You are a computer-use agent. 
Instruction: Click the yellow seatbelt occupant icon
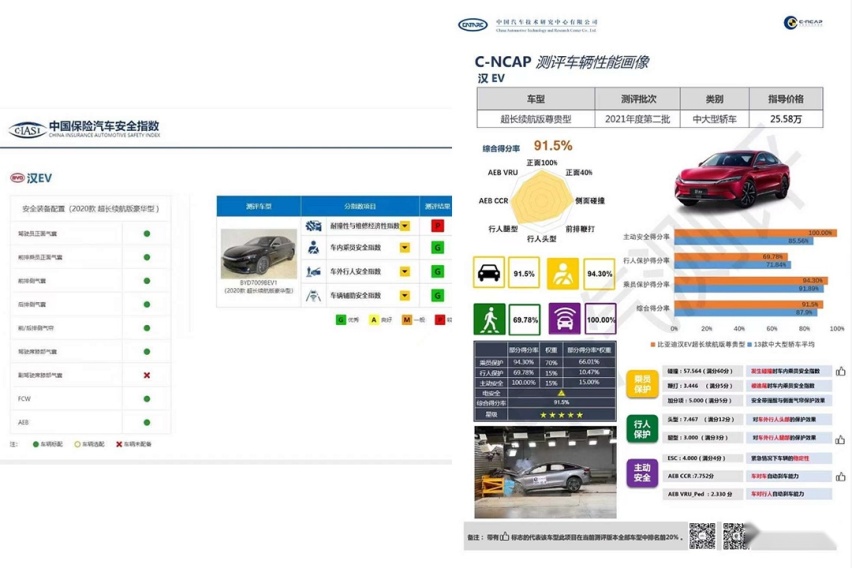click(563, 273)
